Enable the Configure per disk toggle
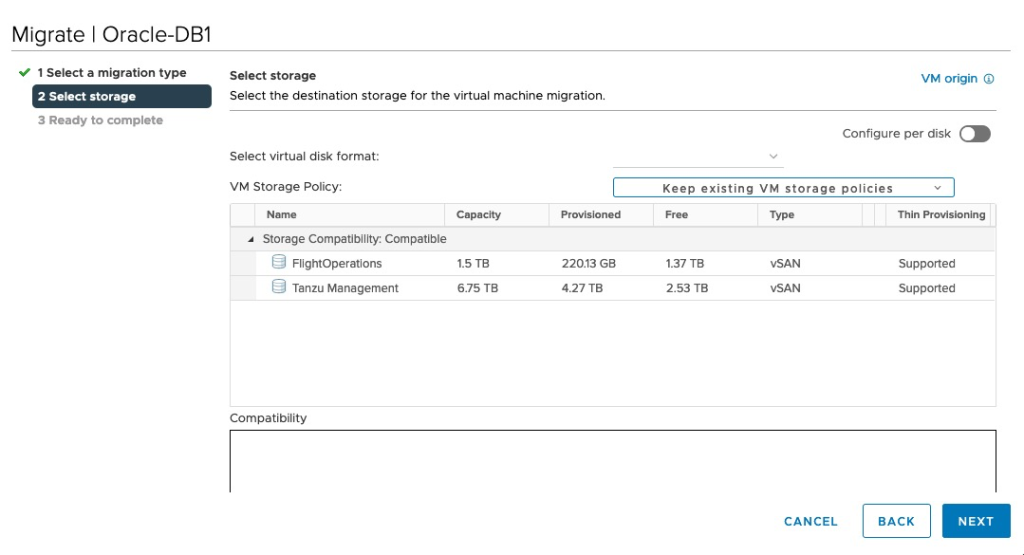This screenshot has height=555, width=1024. pyautogui.click(x=974, y=134)
